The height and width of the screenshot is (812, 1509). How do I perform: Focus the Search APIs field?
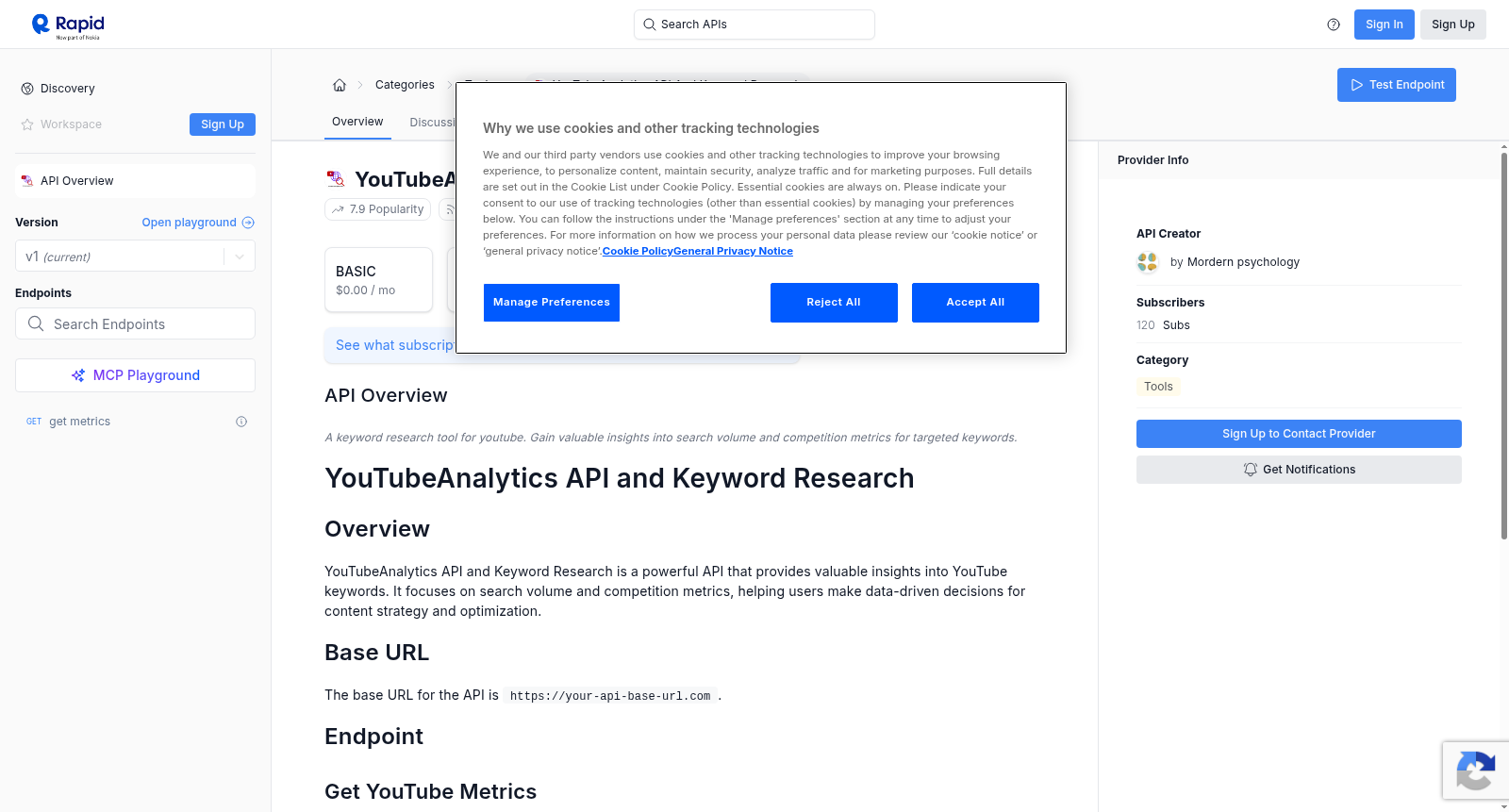point(754,25)
